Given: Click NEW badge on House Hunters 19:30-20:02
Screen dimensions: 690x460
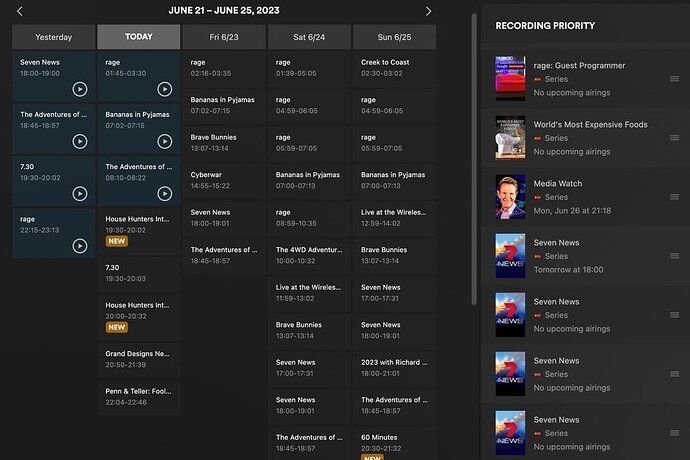Looking at the screenshot, I should pyautogui.click(x=117, y=241).
